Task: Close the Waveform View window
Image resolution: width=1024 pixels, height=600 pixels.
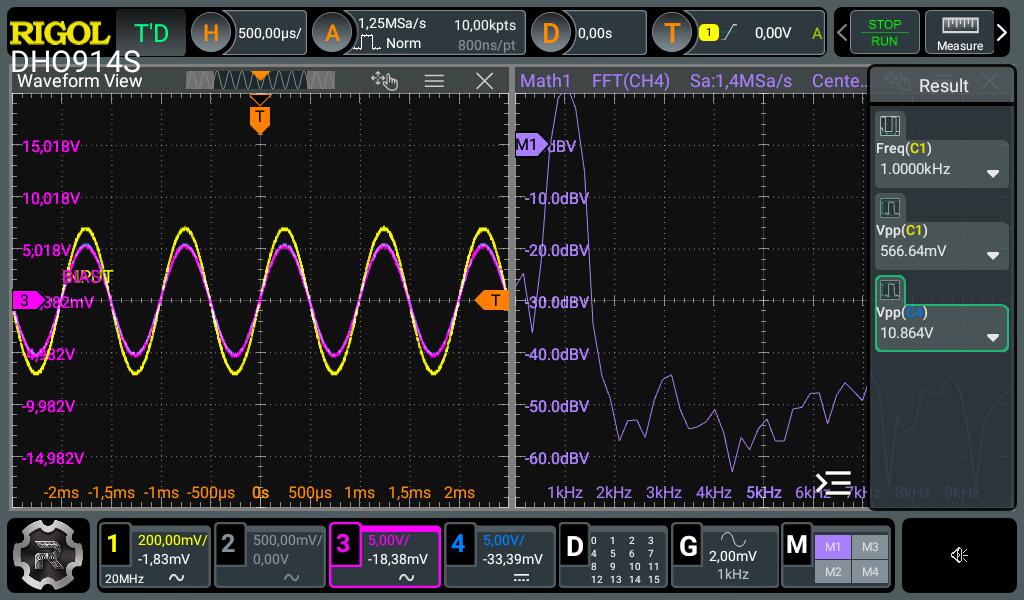Action: coord(485,81)
